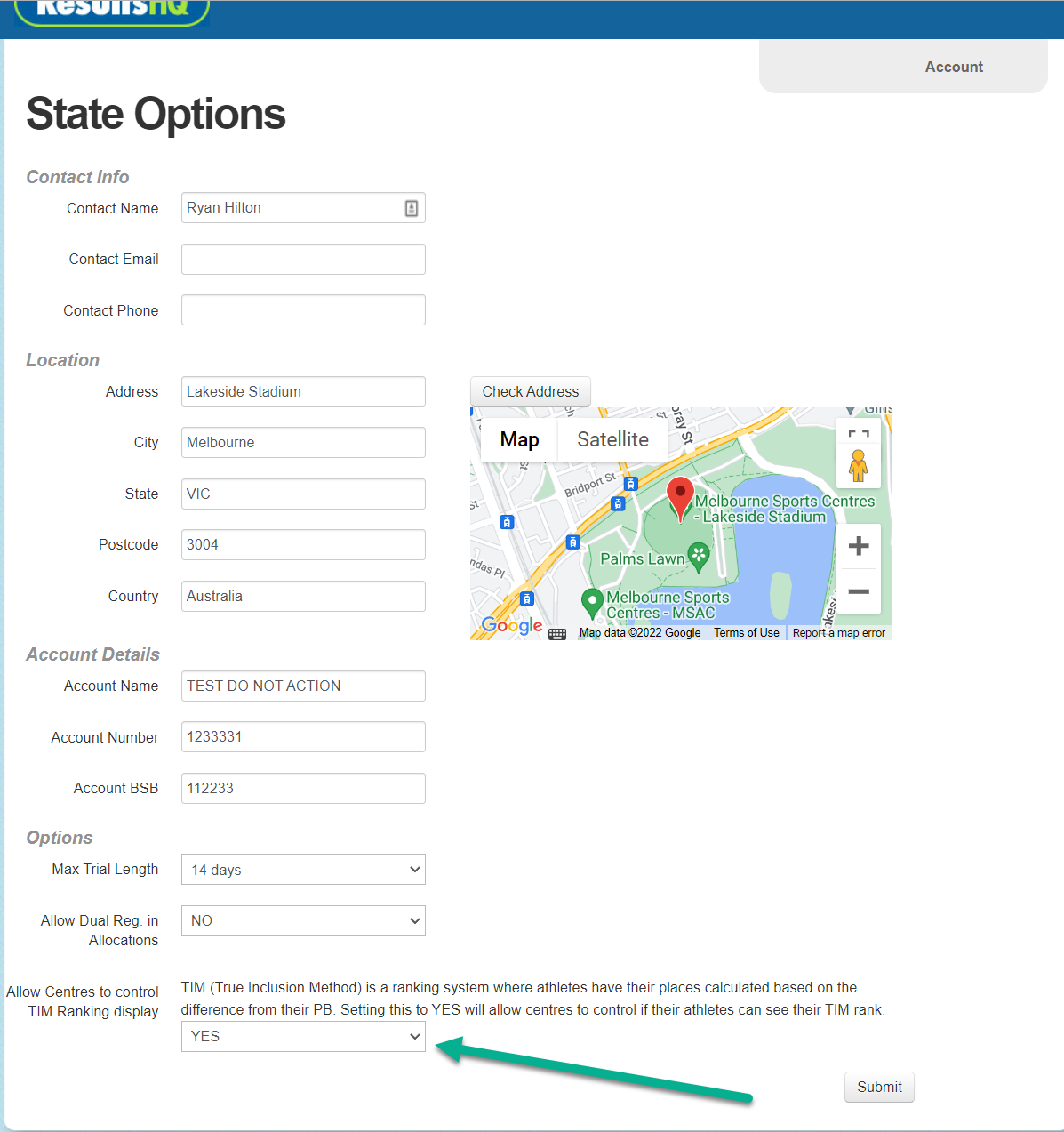
Task: Click the City field containing Melbourne
Action: (303, 443)
